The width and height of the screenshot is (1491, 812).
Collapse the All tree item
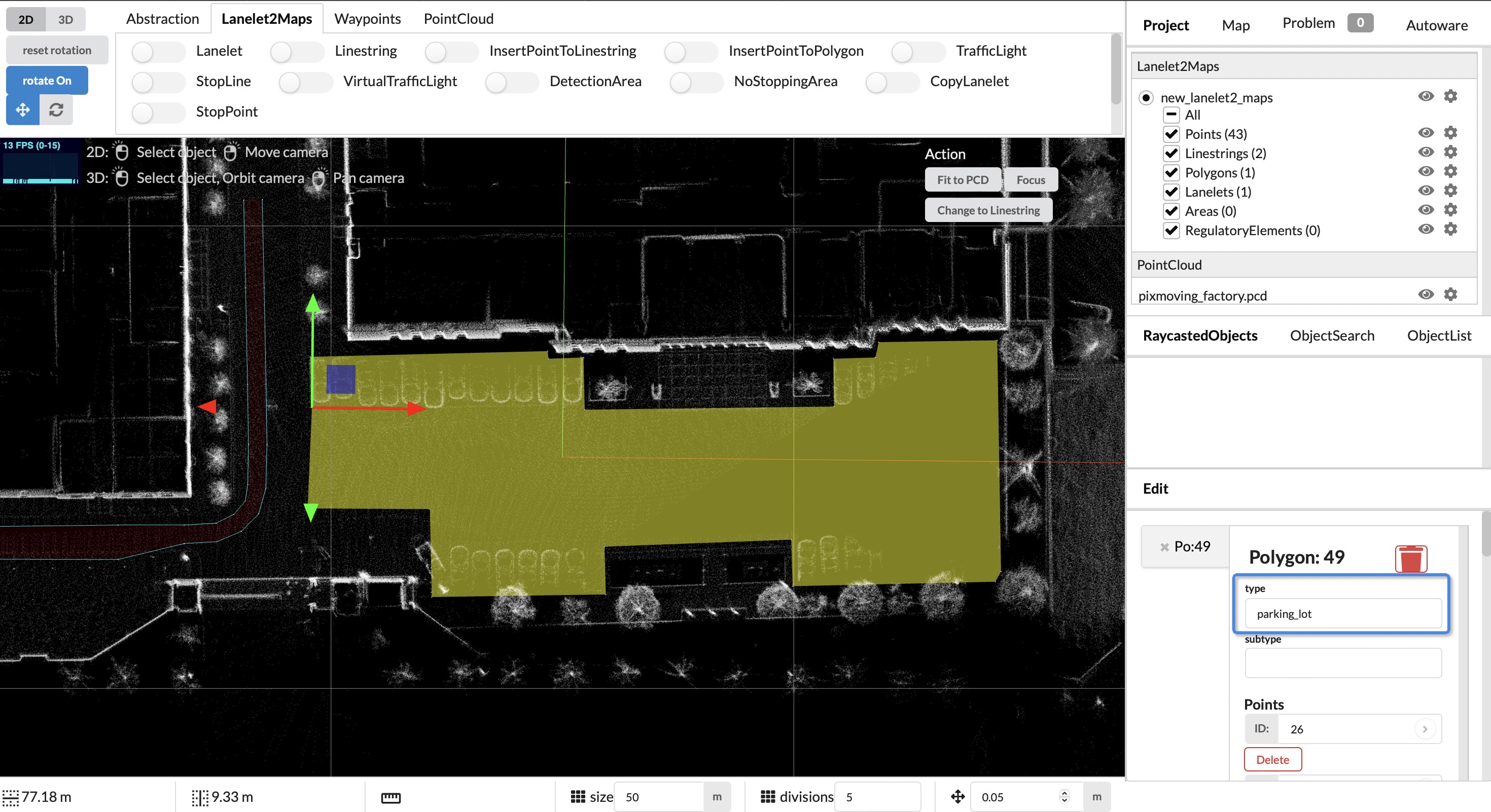[x=1171, y=115]
